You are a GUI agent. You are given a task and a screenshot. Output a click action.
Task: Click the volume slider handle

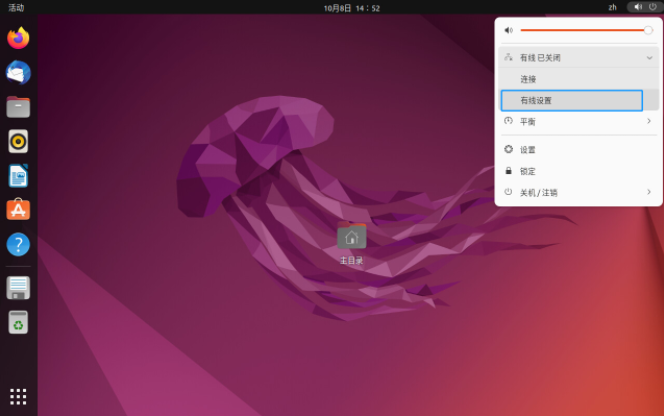click(648, 30)
